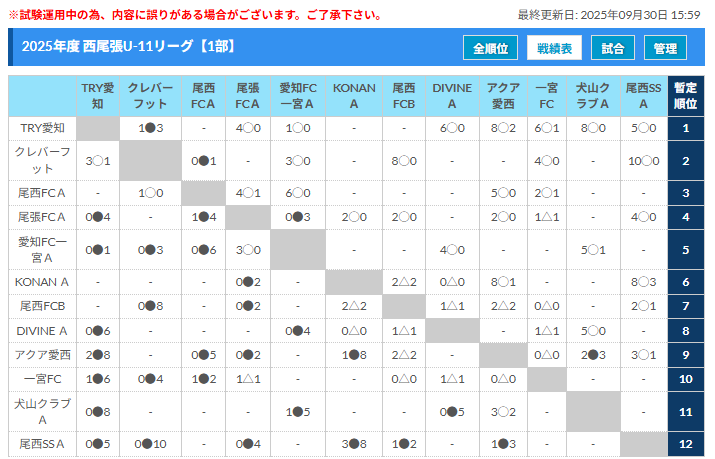Click the アクア愛西 column header
This screenshot has height=459, width=715.
[503, 96]
